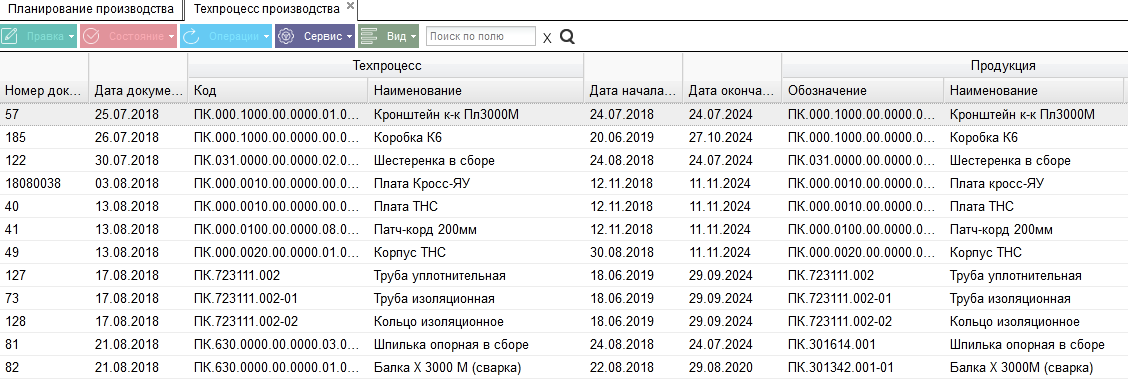Sort by Номер документа column header
Screen dimensions: 1128x384
click(x=44, y=91)
